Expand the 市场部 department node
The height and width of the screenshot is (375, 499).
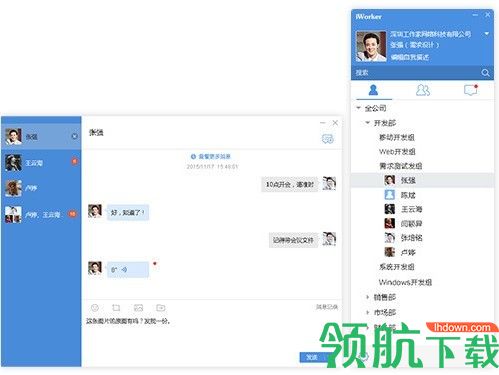point(368,312)
